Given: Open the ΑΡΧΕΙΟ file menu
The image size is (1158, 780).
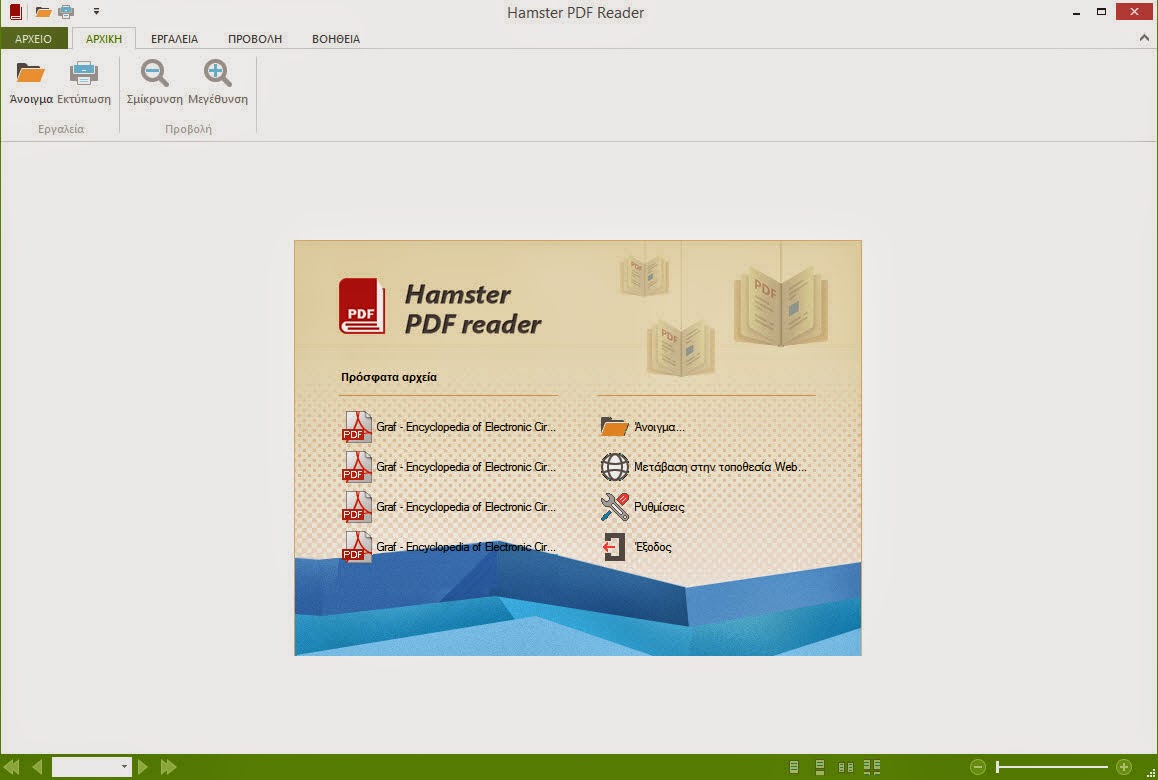Looking at the screenshot, I should pos(34,38).
